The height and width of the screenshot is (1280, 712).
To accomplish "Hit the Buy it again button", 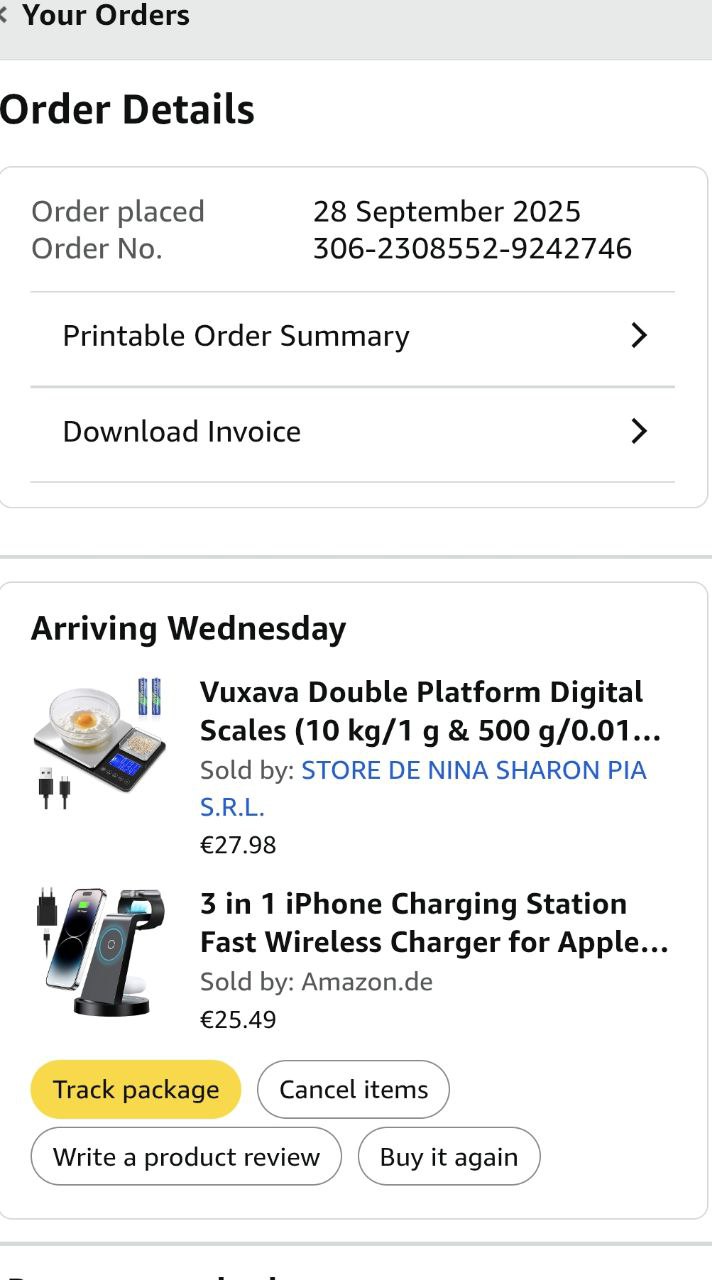I will [x=449, y=1157].
